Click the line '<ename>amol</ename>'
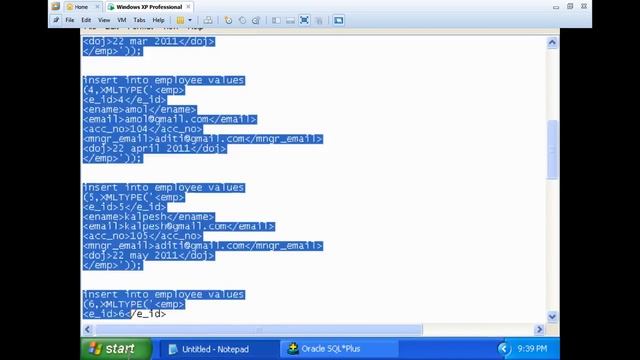Image resolution: width=640 pixels, height=360 pixels. [140, 110]
